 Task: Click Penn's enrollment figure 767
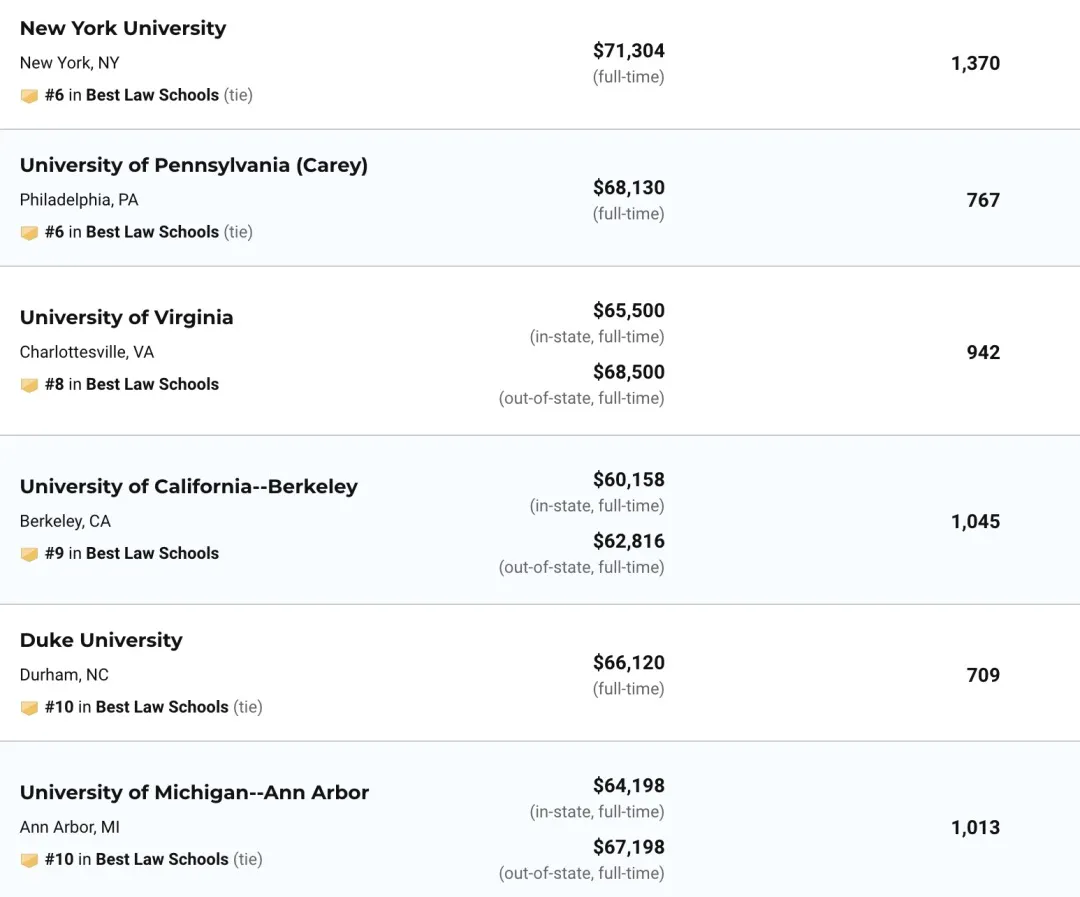point(983,200)
